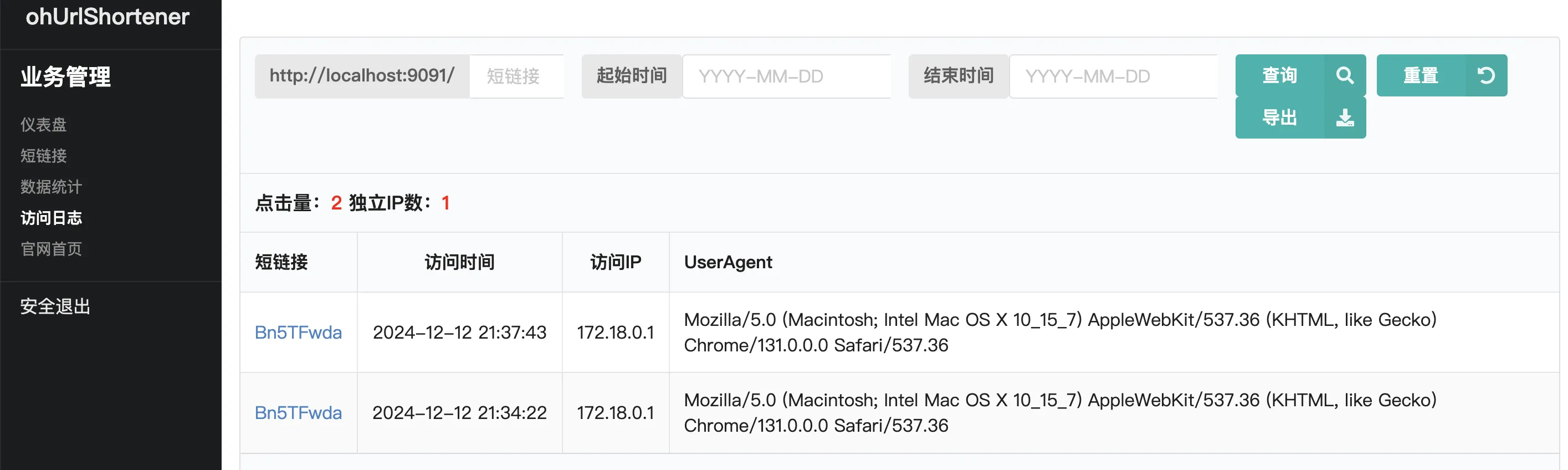Click the magnifier search icon

pyautogui.click(x=1345, y=75)
